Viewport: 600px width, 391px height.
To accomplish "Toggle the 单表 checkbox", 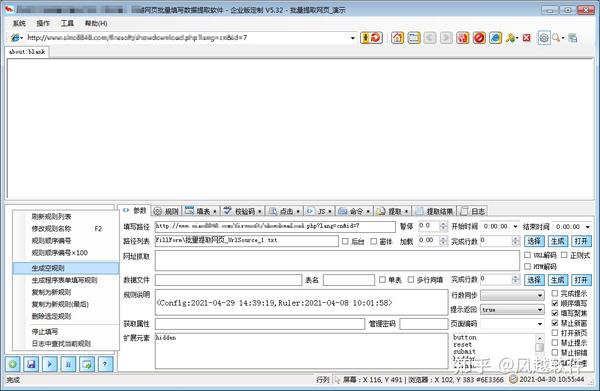I will tap(382, 280).
